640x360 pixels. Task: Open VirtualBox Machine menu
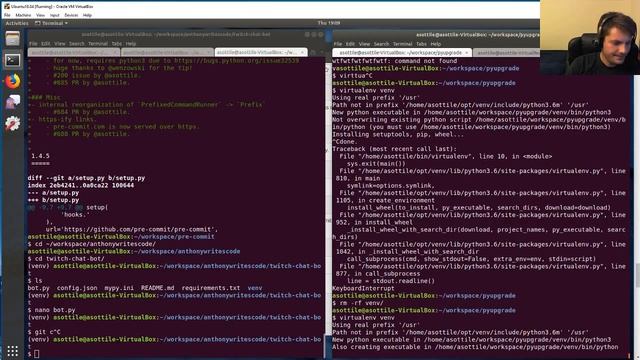23,15
